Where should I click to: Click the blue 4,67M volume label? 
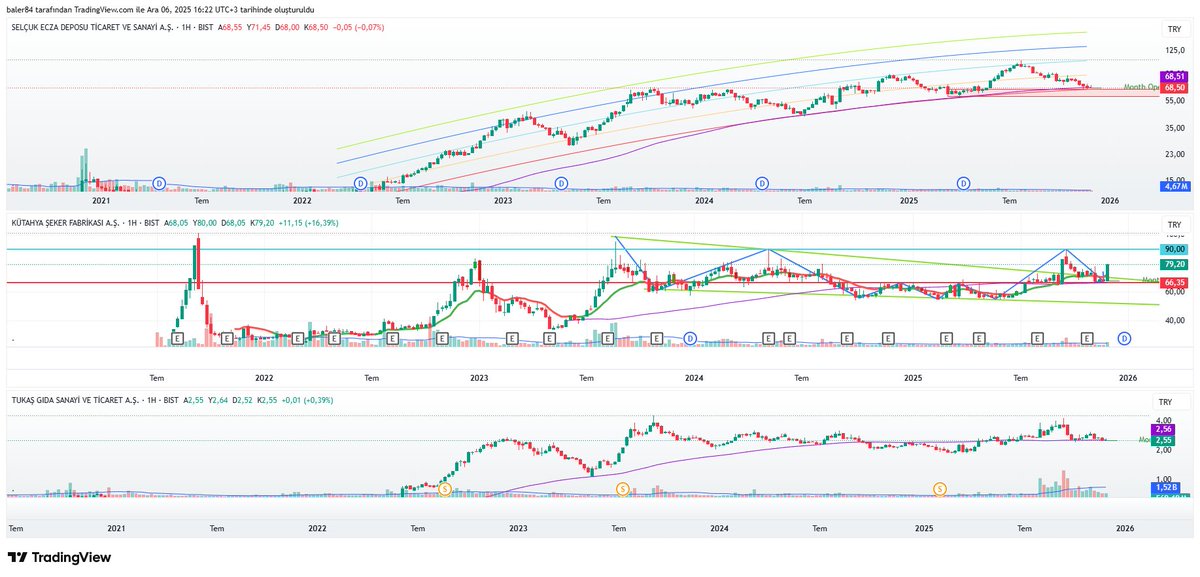[1173, 186]
